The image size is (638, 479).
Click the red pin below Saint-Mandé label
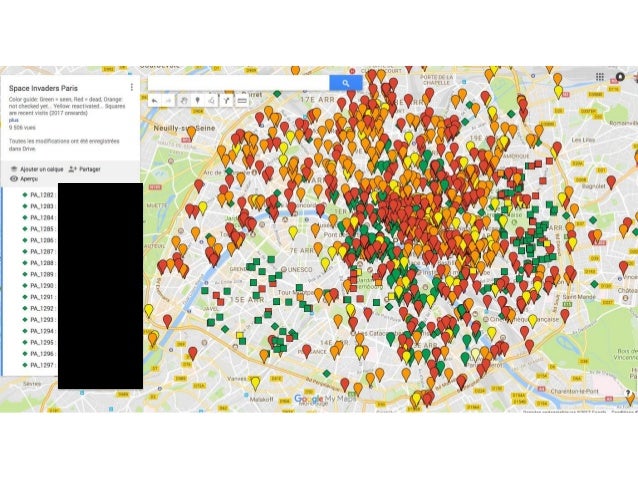coord(565,315)
